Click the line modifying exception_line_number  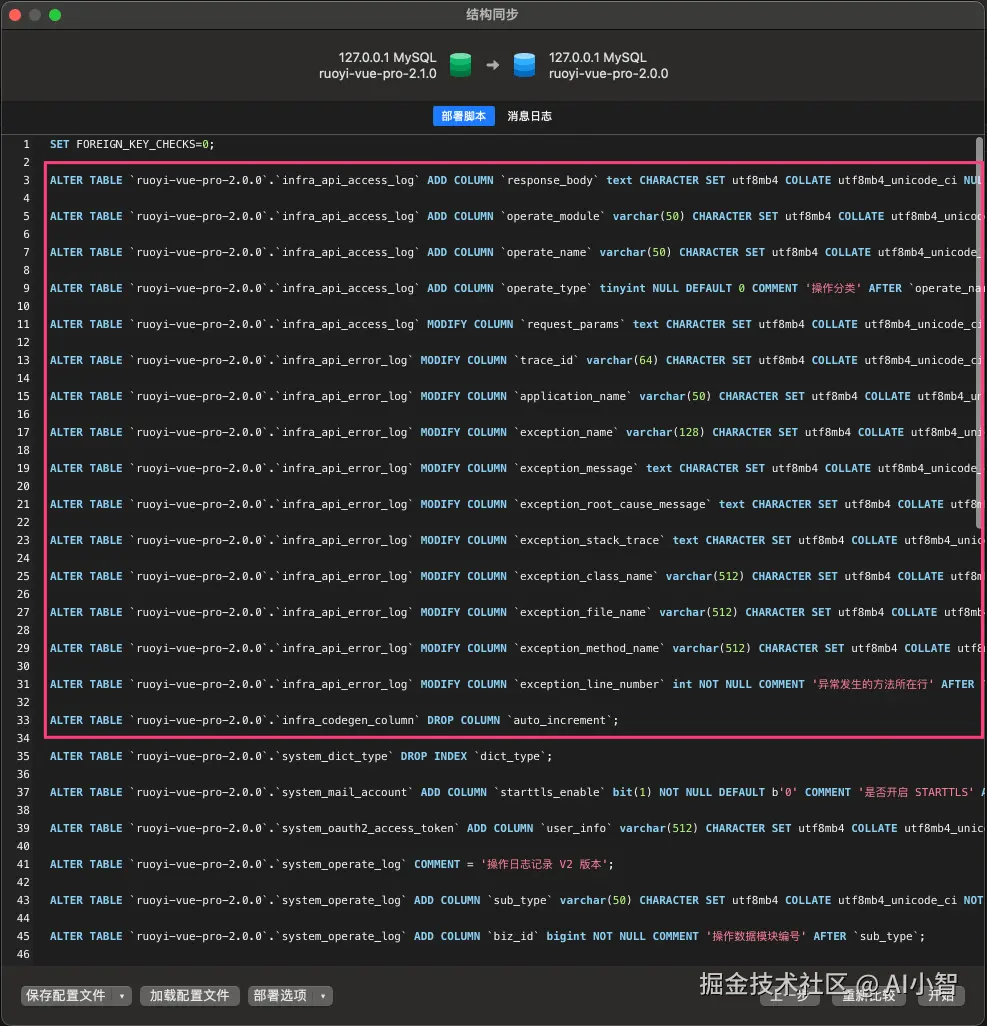(515, 684)
